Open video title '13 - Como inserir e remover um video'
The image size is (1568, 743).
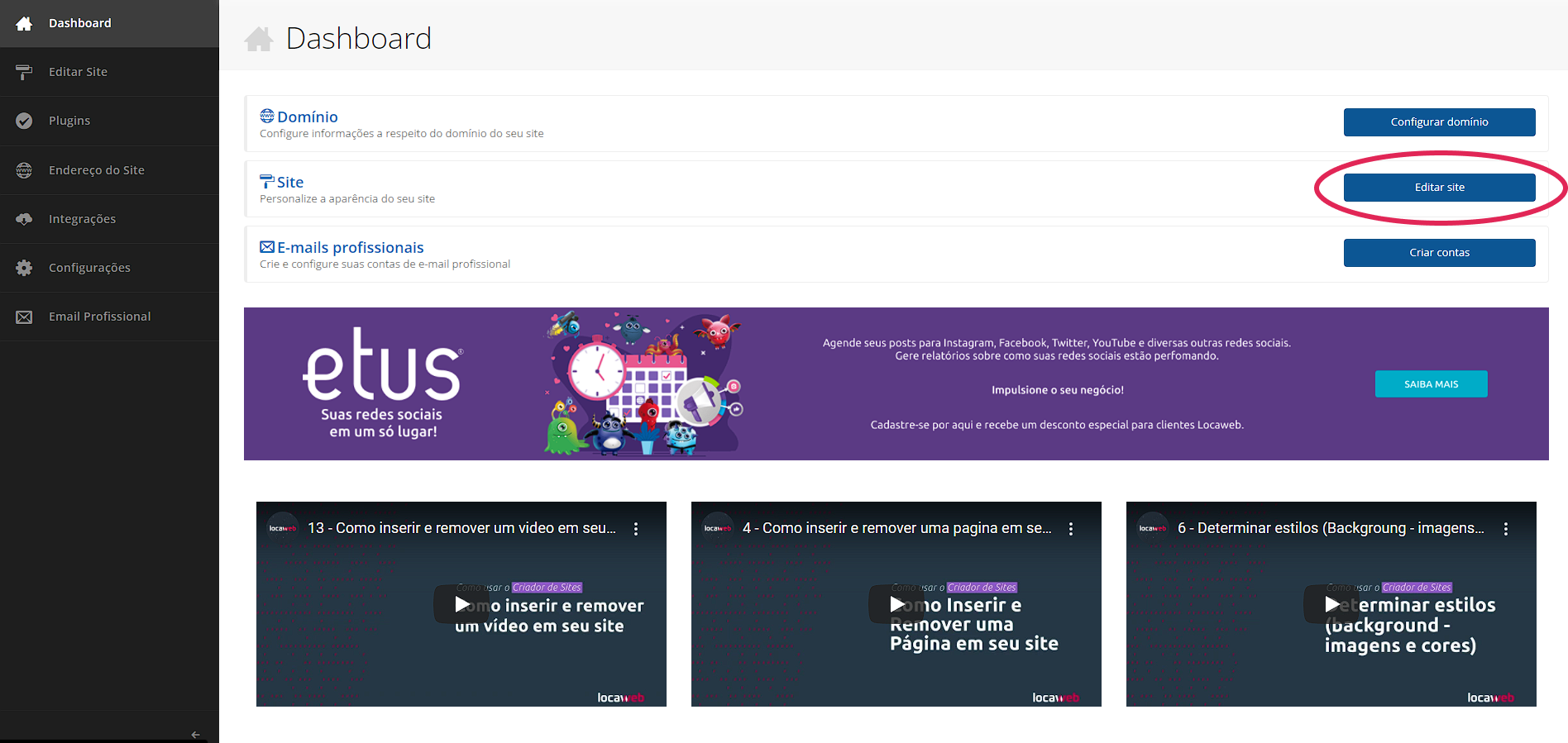click(x=461, y=528)
